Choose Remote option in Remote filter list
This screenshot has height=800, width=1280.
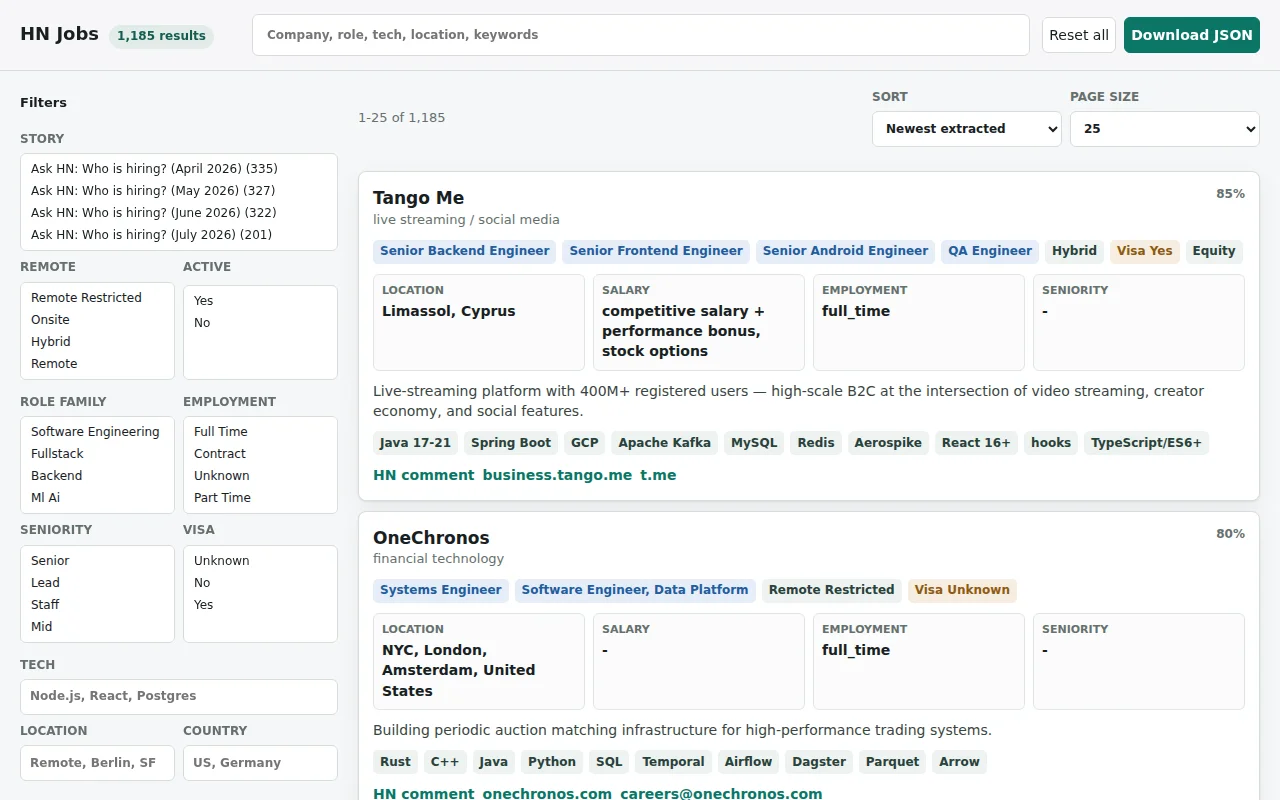(97, 364)
